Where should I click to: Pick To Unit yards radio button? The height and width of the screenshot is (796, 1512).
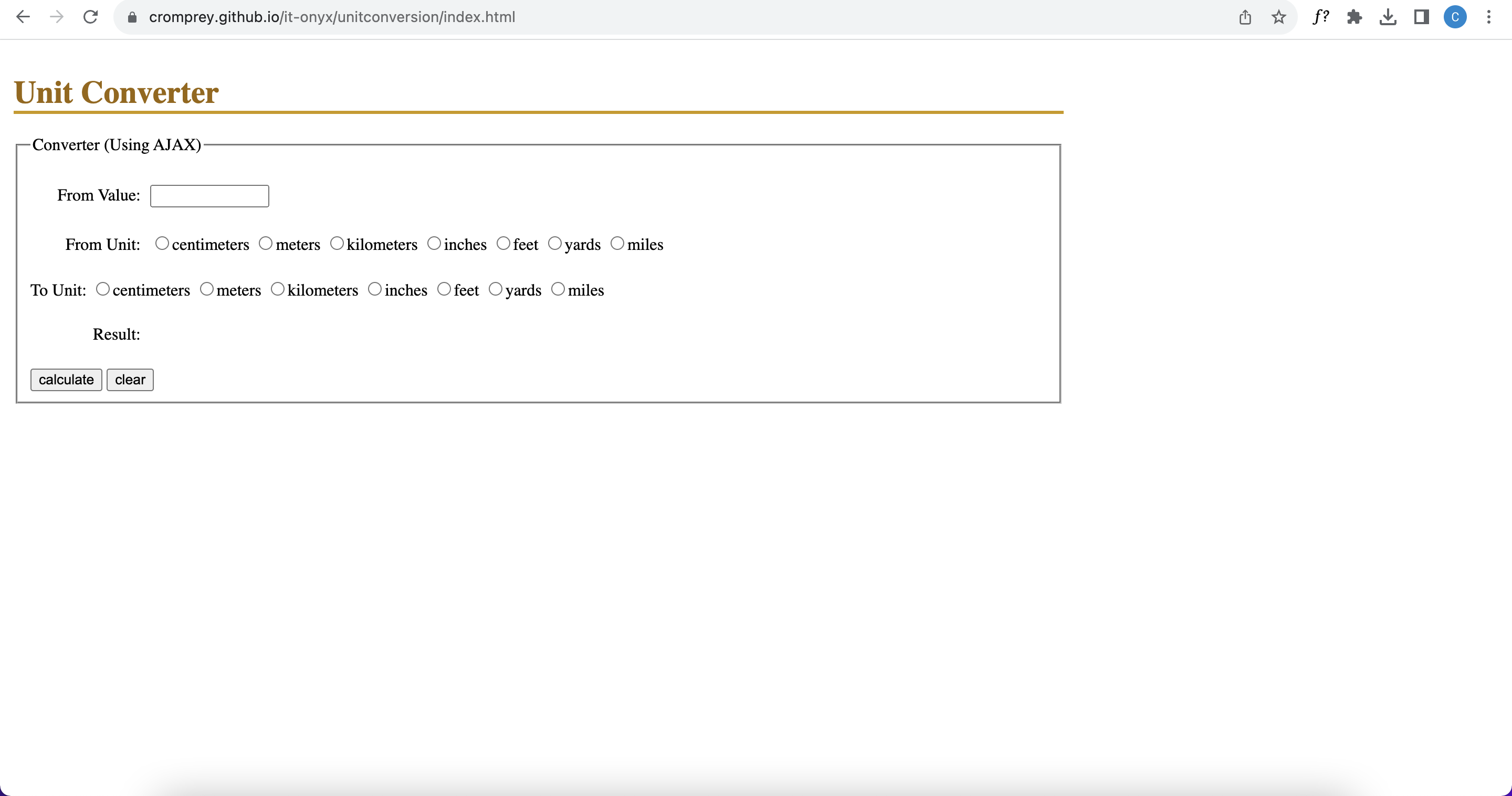pos(496,289)
